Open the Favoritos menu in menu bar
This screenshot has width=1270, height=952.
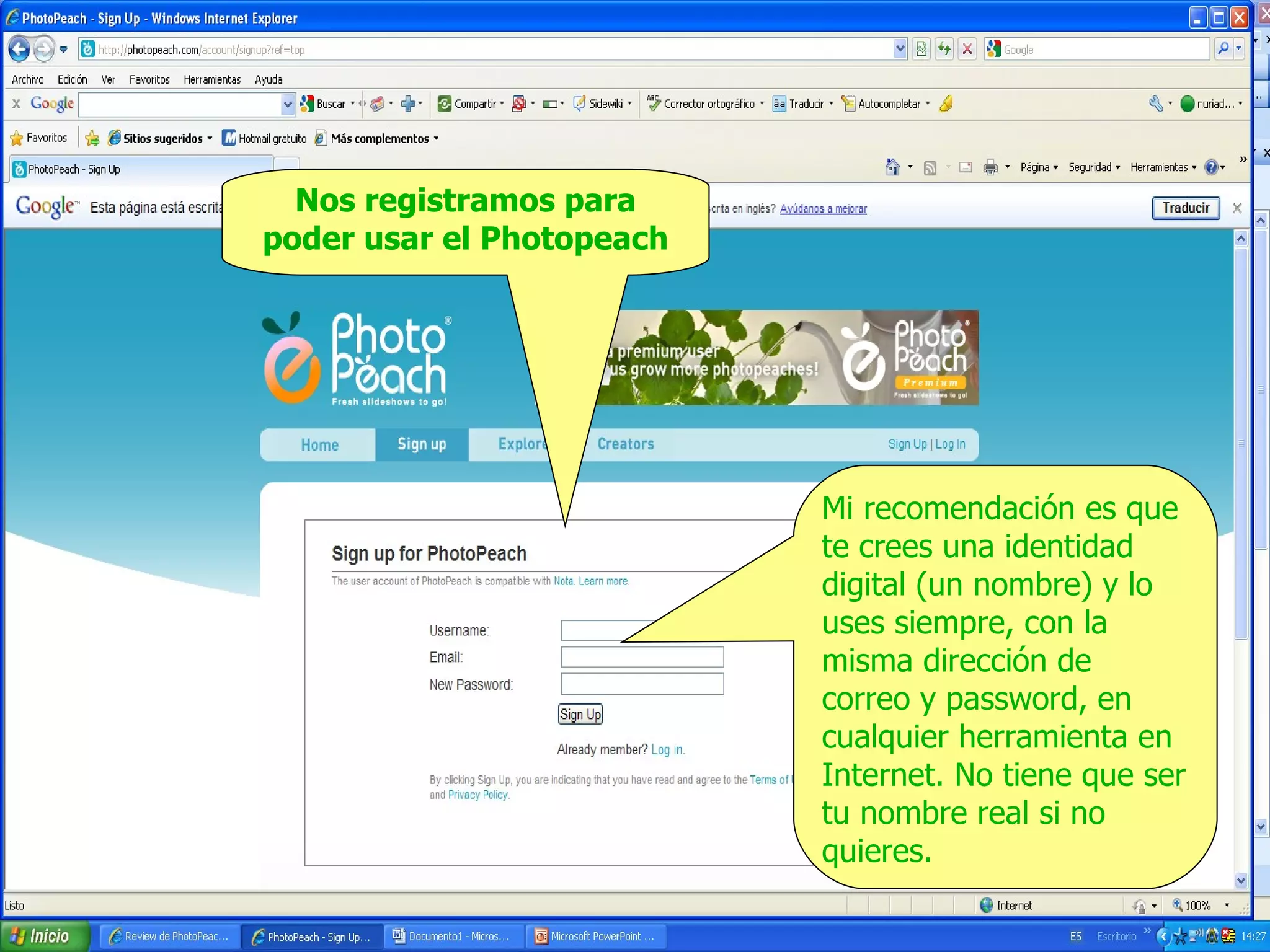click(149, 79)
